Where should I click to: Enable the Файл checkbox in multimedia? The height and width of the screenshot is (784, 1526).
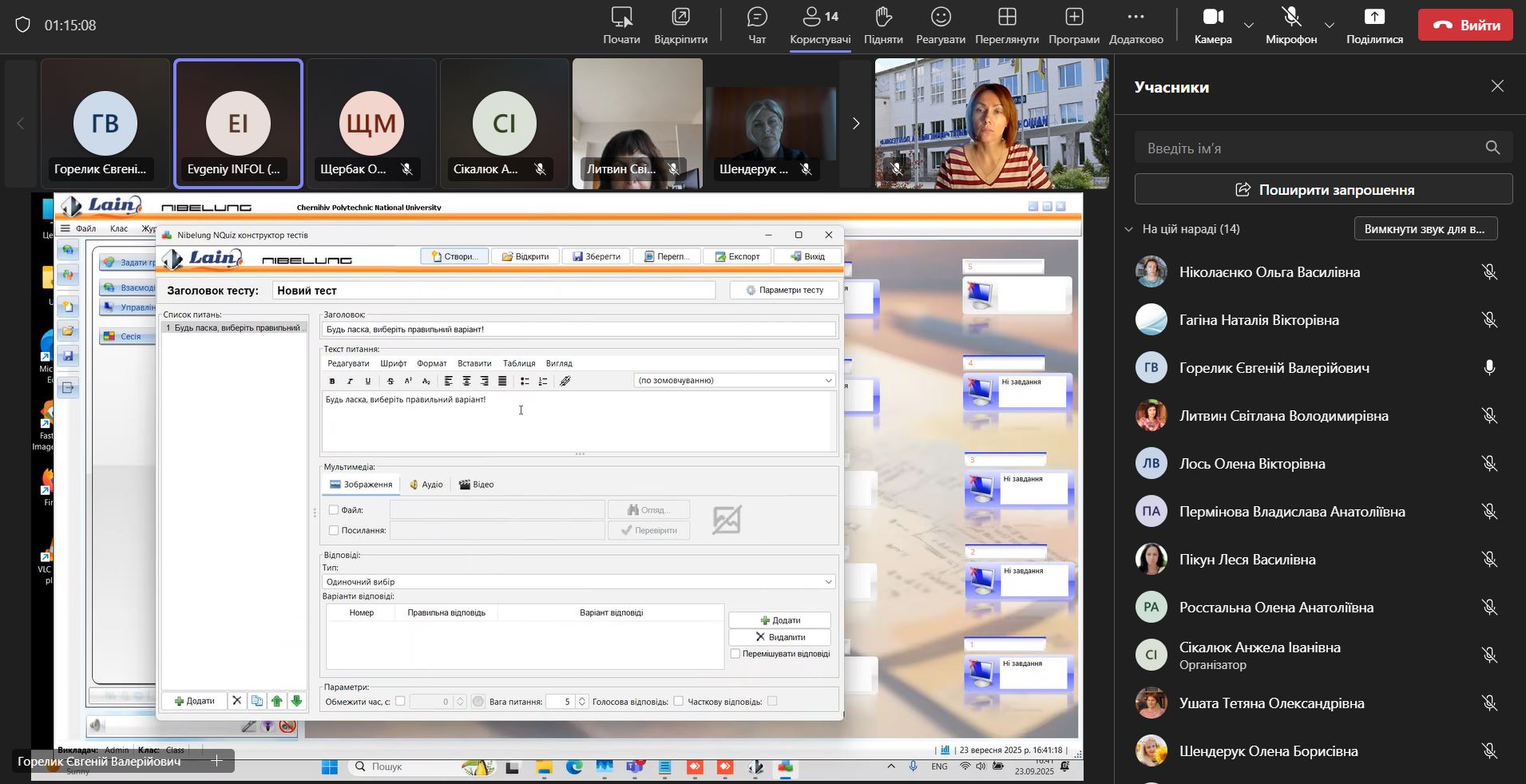(x=334, y=510)
